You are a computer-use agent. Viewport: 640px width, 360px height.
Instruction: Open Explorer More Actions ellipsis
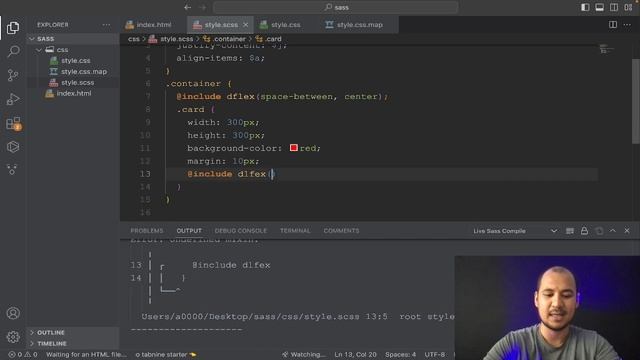coord(106,24)
